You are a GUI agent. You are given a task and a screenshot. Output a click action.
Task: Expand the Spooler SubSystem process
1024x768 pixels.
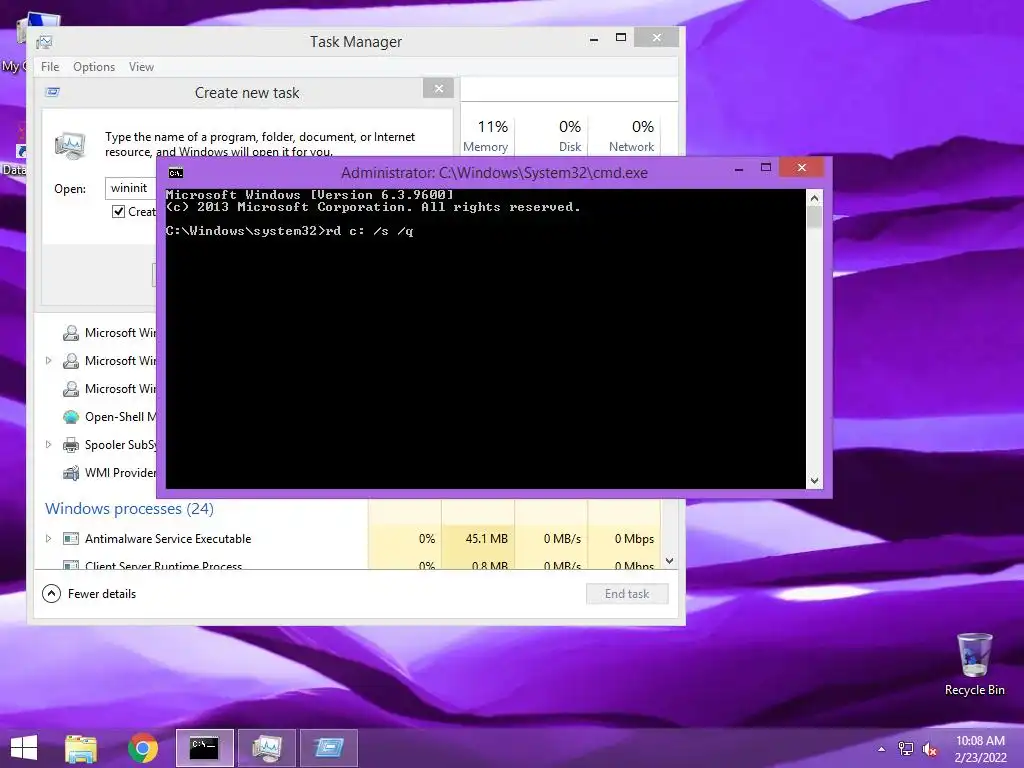(x=48, y=445)
